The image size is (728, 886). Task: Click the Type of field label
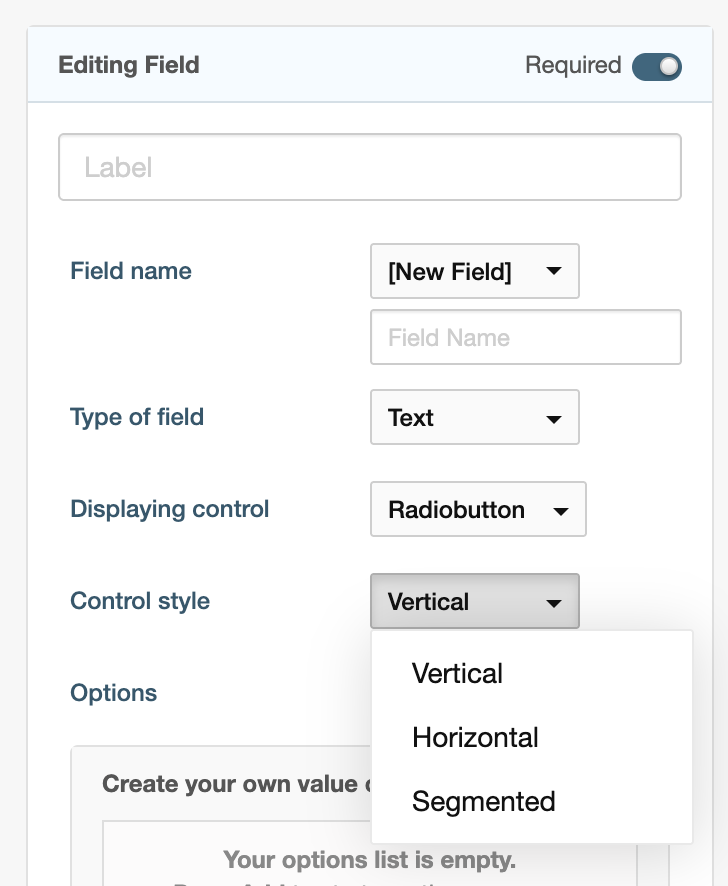click(137, 418)
